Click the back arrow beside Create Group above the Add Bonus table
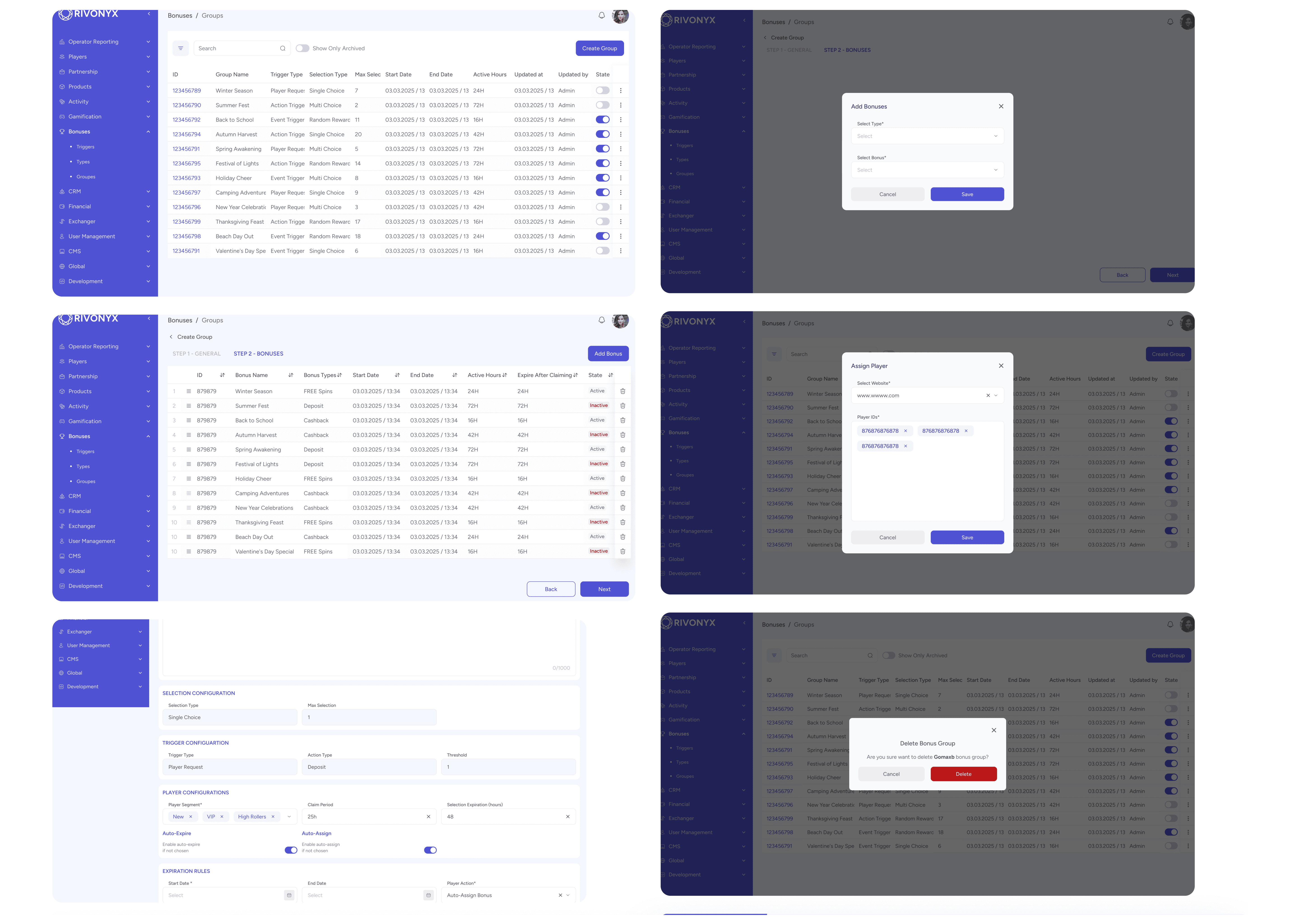This screenshot has height=924, width=1300. click(x=171, y=337)
